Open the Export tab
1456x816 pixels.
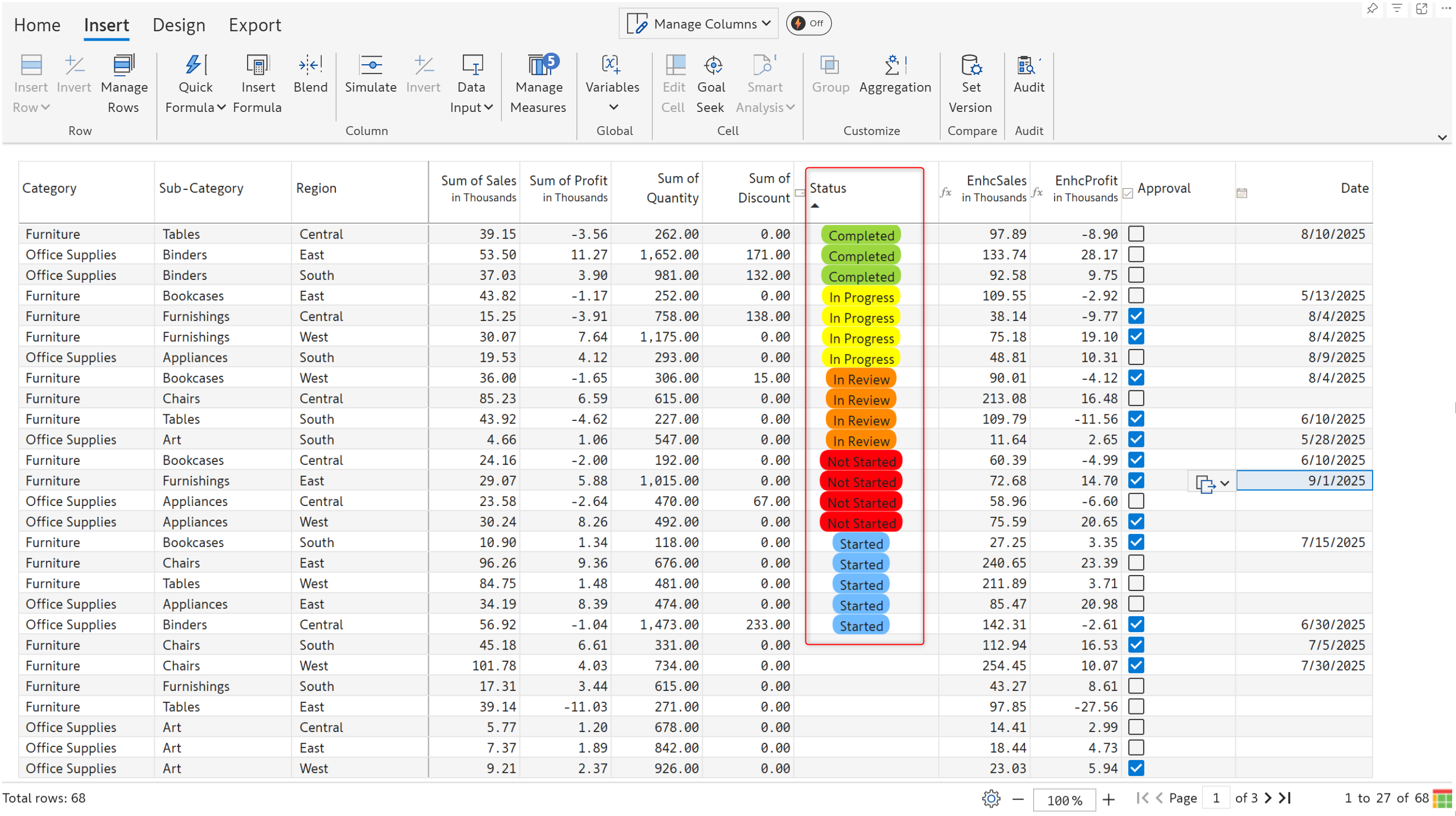pos(254,25)
